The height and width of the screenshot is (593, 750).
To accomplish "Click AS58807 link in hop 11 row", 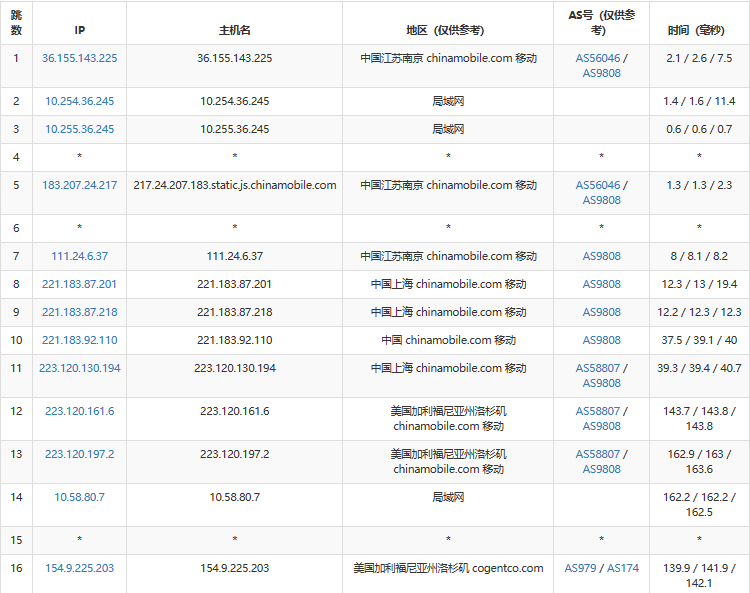I will point(597,368).
